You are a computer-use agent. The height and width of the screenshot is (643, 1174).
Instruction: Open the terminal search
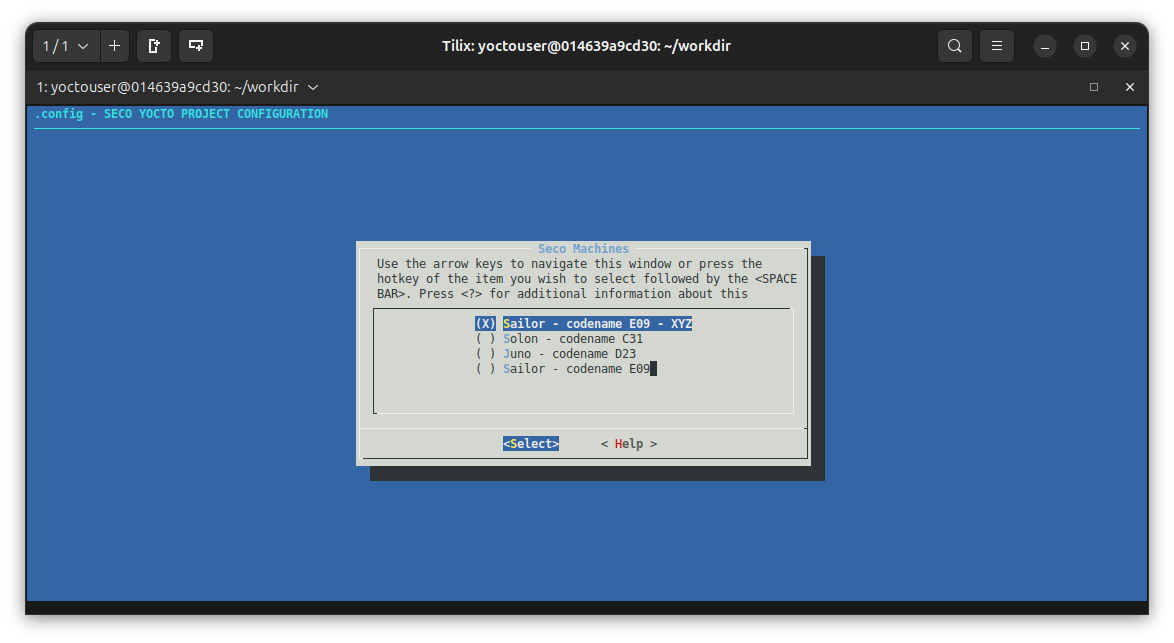pos(954,46)
